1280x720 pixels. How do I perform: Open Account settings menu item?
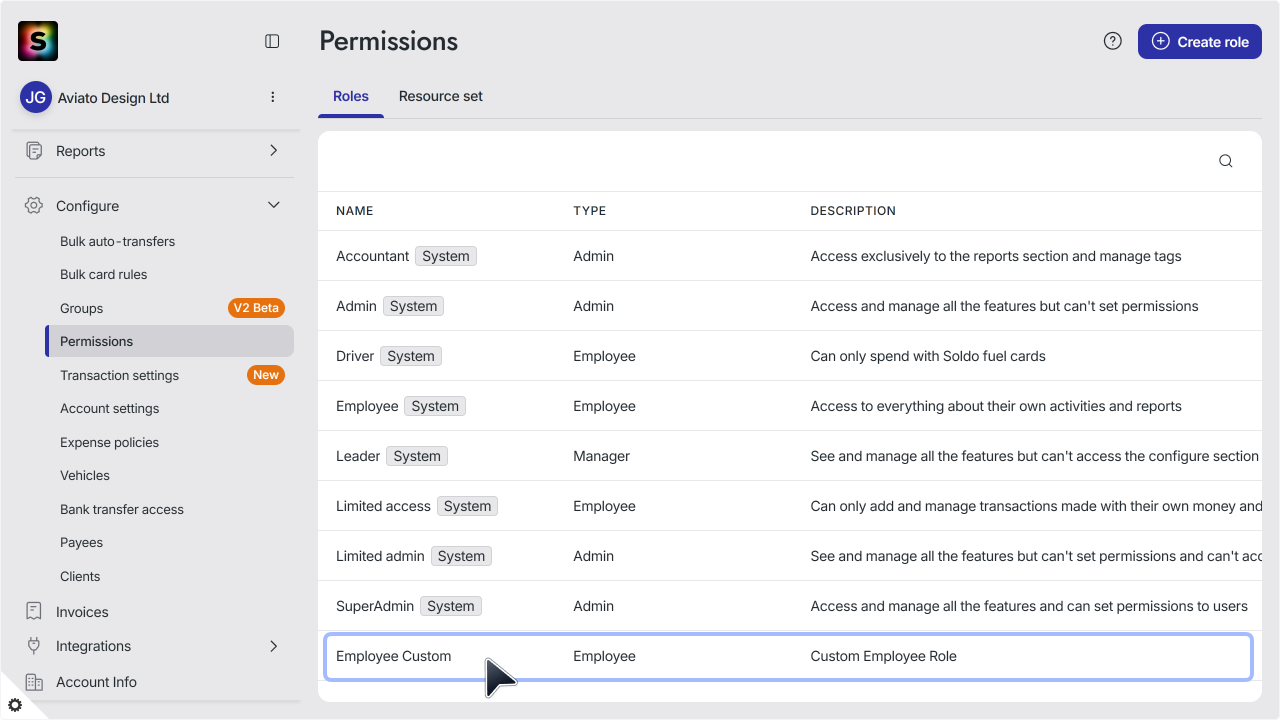109,408
